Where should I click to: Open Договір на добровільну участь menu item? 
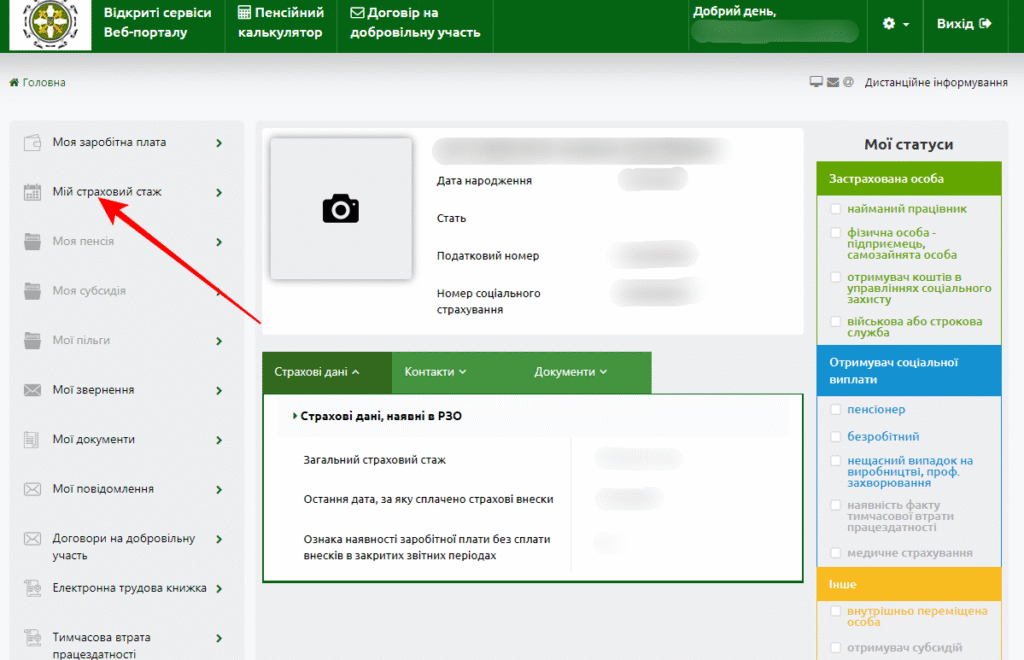coord(415,23)
